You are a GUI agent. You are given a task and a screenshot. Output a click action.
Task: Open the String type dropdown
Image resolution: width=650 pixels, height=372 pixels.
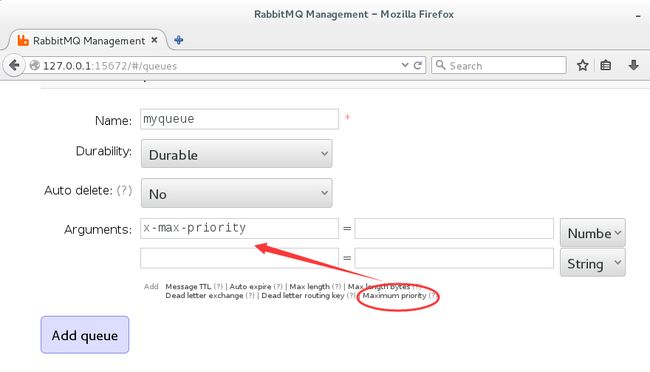click(593, 263)
